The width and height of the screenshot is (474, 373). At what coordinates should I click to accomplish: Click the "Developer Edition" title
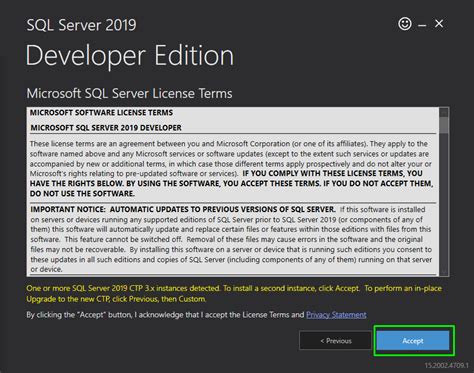130,56
